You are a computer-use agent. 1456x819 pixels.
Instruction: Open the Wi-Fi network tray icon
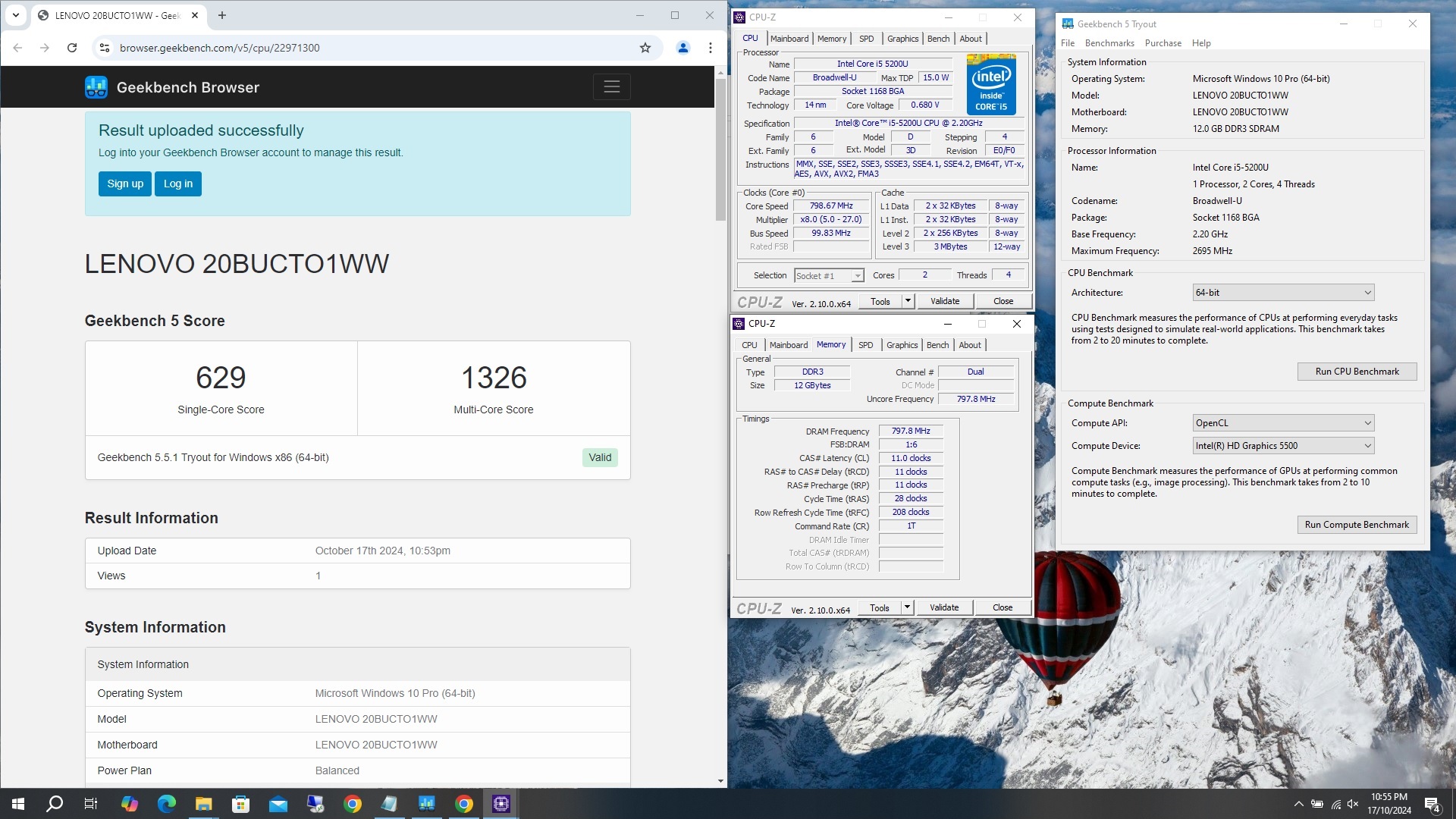pos(1335,804)
